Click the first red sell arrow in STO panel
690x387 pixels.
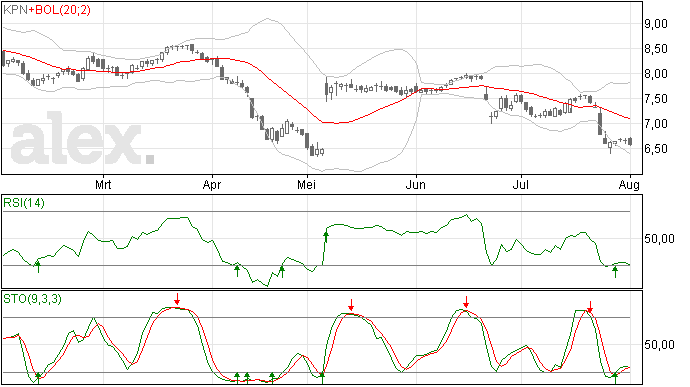pos(177,299)
